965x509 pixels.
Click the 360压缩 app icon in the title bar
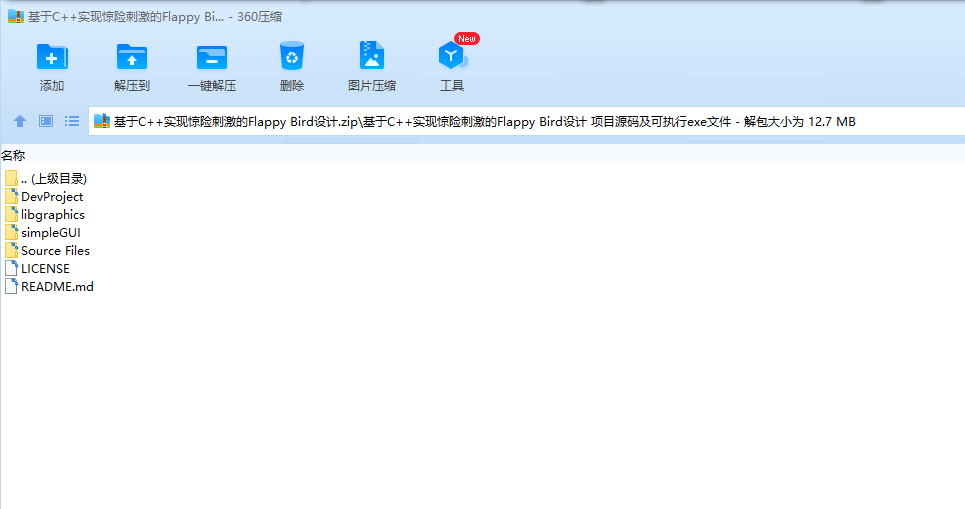[15, 17]
